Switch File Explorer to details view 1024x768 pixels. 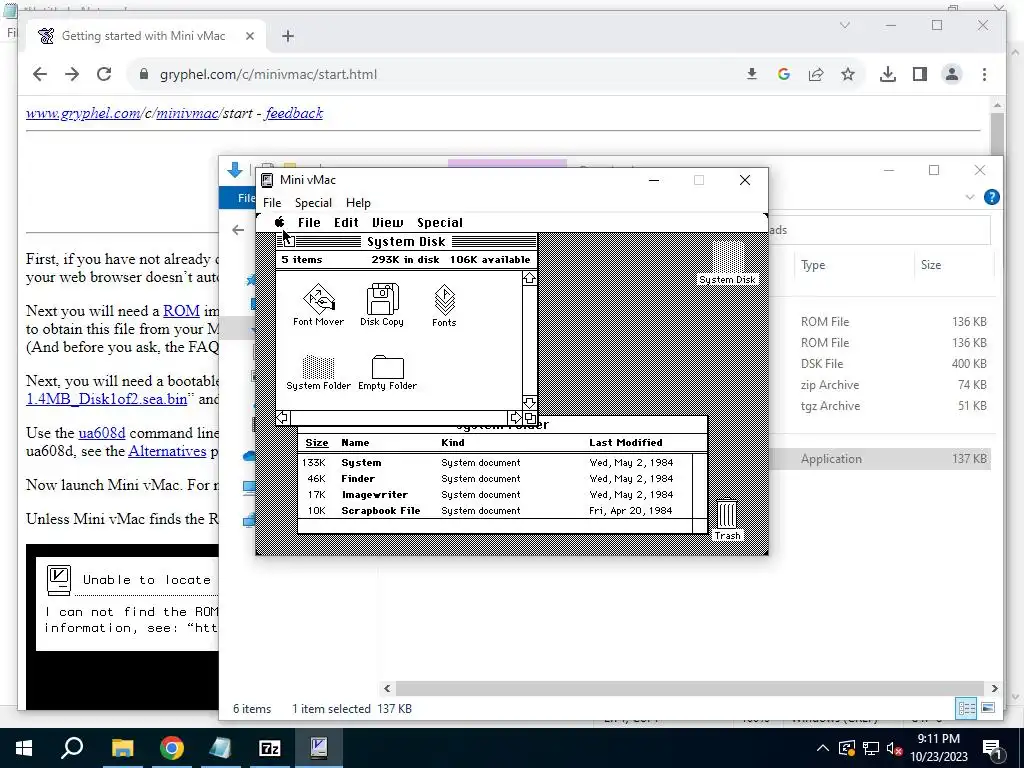tap(966, 708)
